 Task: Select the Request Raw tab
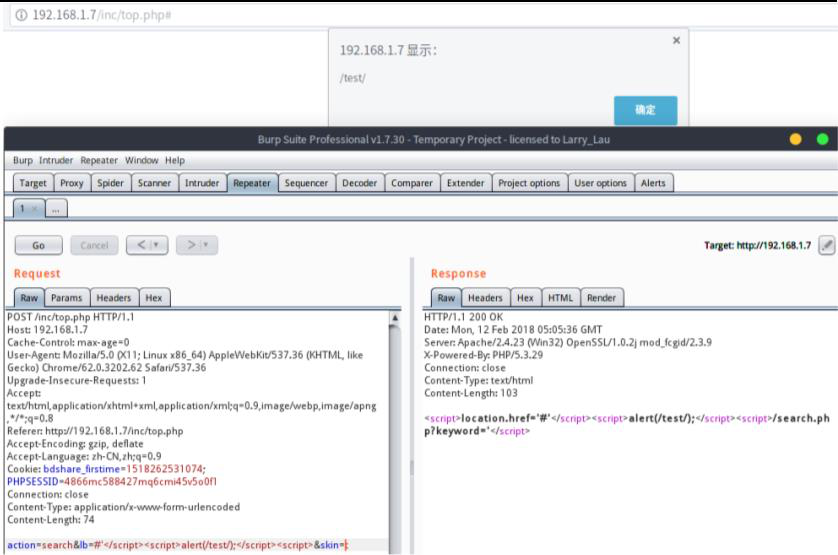pyautogui.click(x=29, y=298)
